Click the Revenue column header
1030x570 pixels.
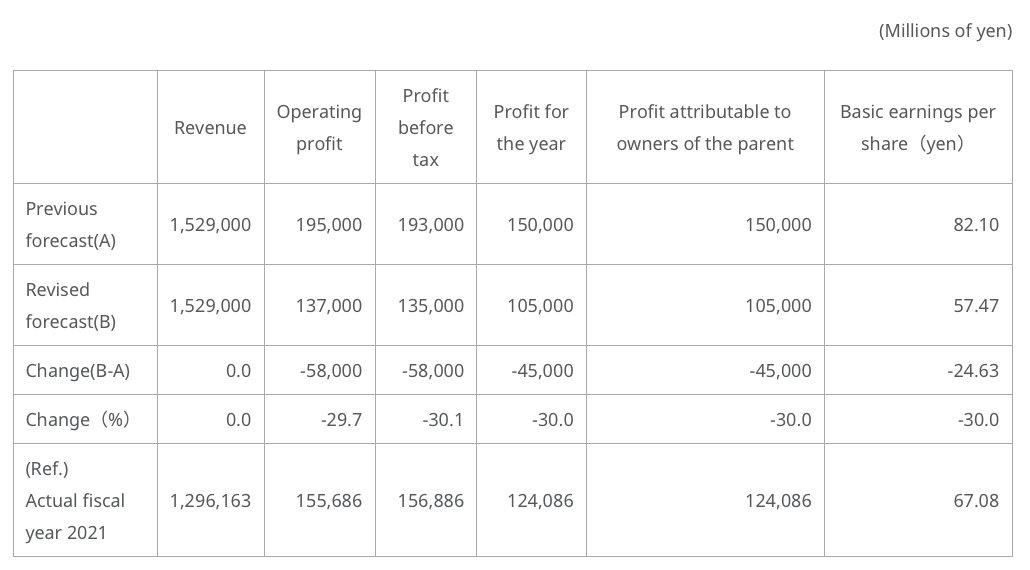point(210,127)
